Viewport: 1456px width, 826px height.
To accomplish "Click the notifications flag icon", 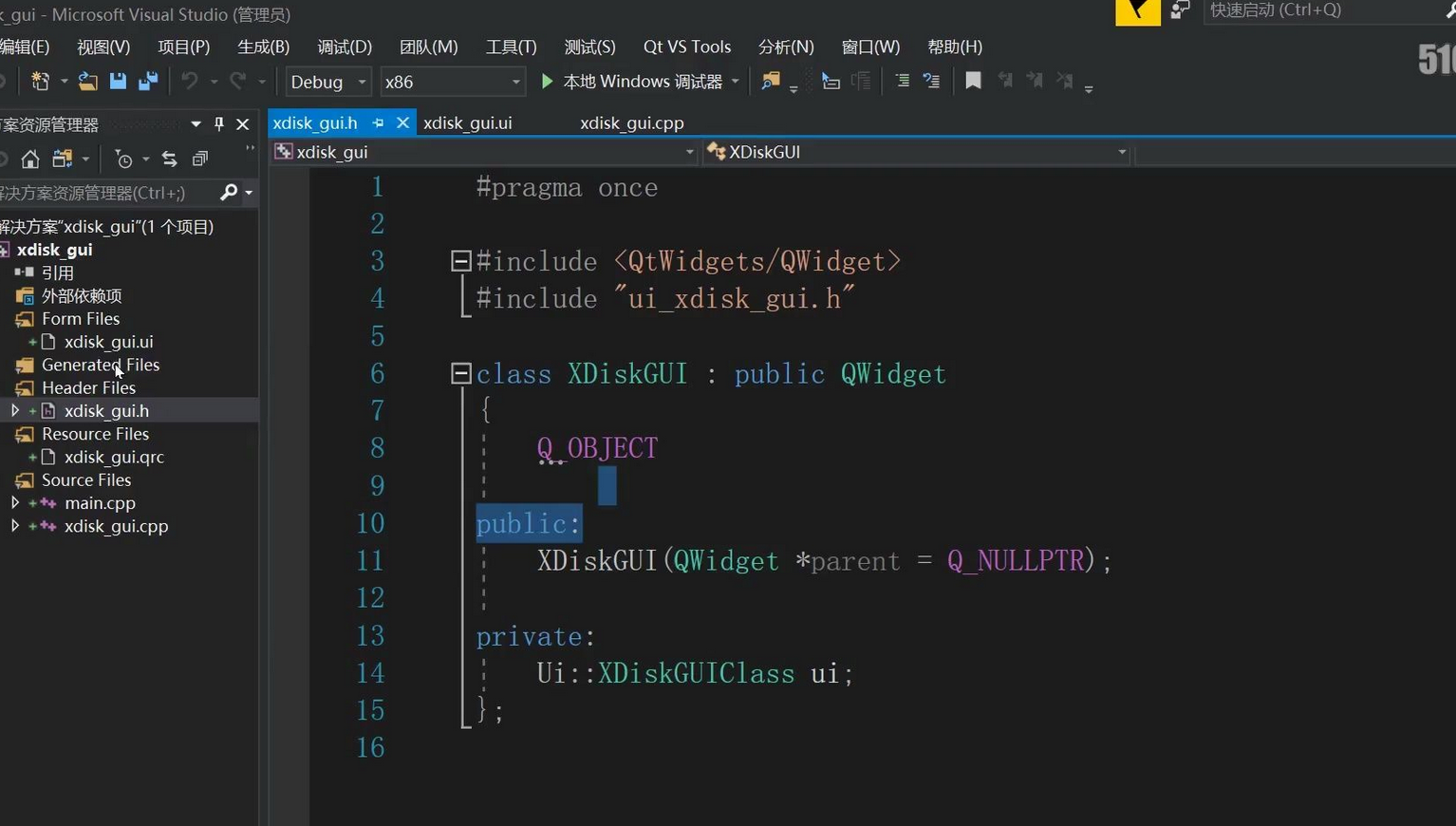I will (1137, 11).
